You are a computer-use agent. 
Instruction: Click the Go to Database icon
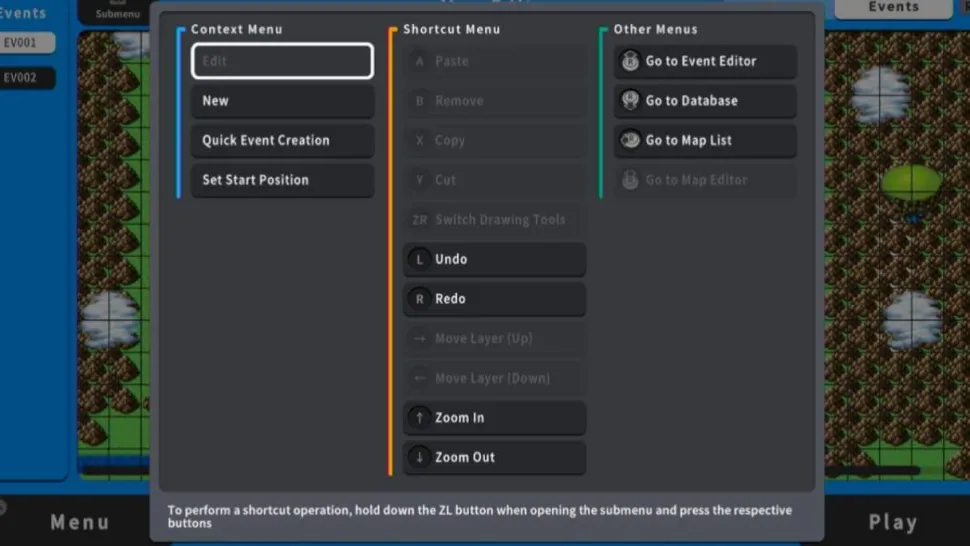(630, 101)
